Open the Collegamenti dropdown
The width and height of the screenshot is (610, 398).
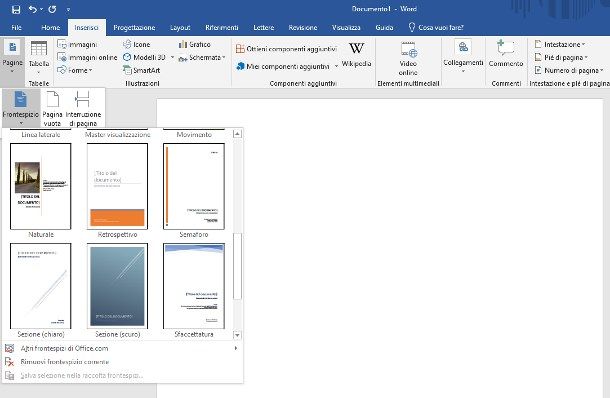click(463, 57)
